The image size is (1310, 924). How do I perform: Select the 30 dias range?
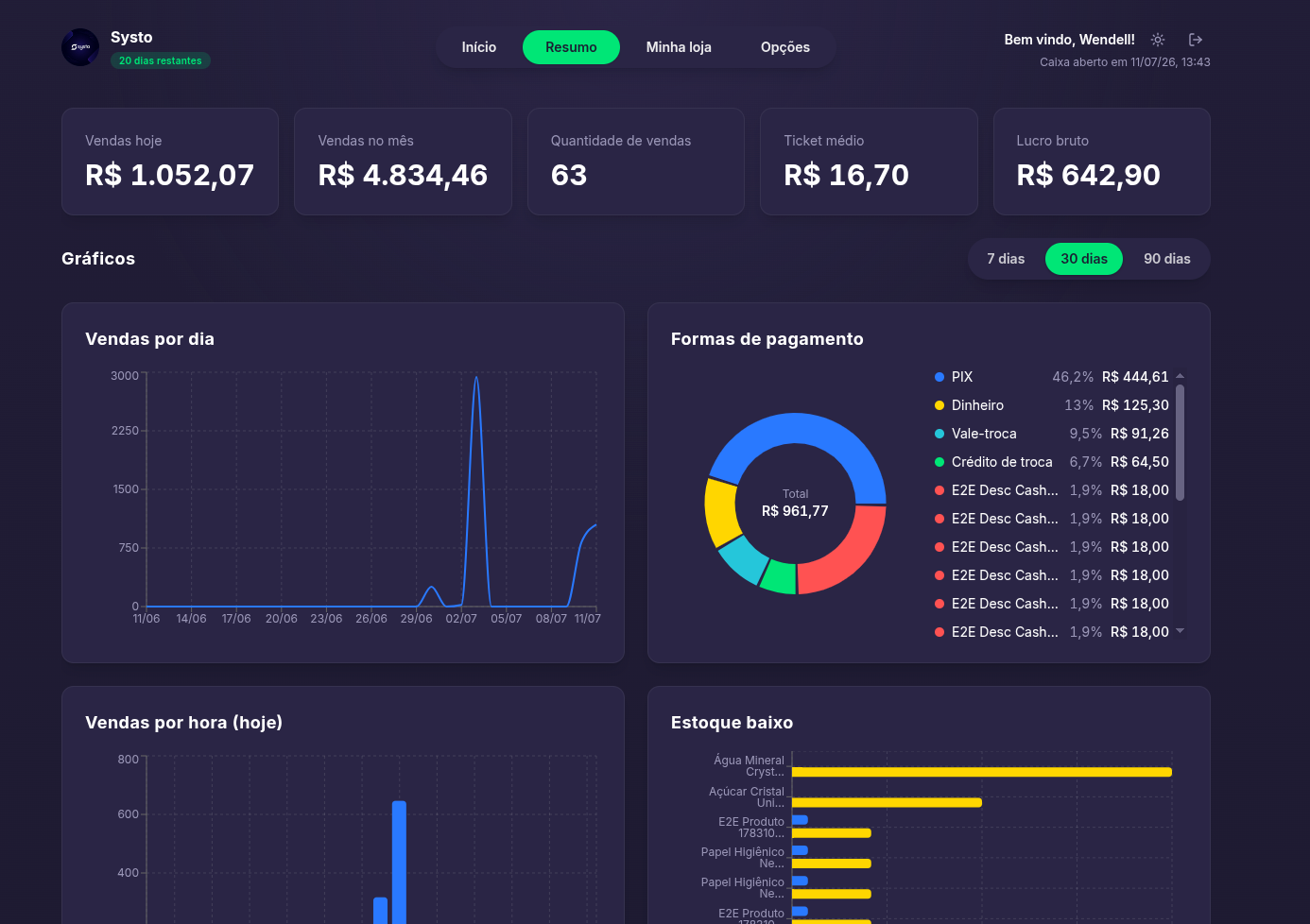point(1084,259)
